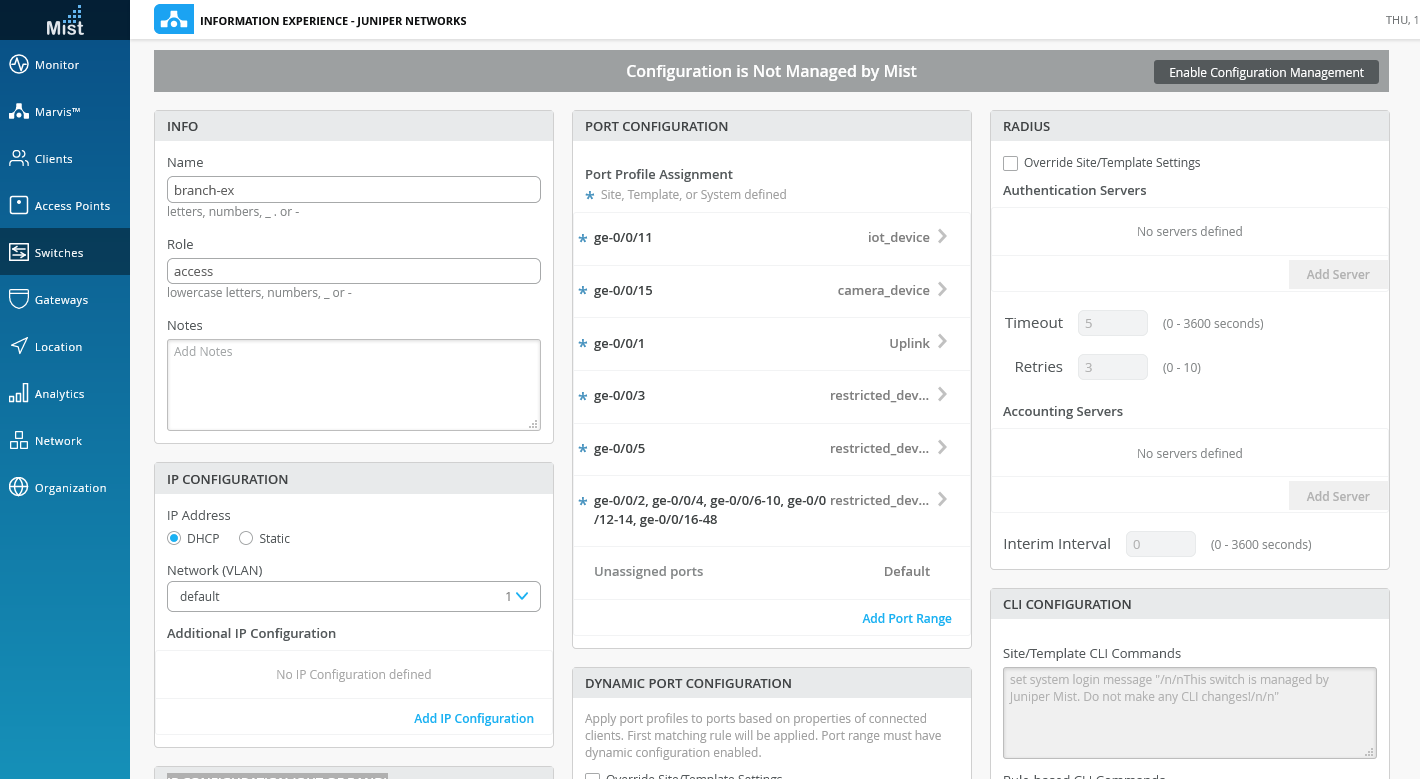Open the Network (VLAN) dropdown
1420x779 pixels.
pos(354,597)
